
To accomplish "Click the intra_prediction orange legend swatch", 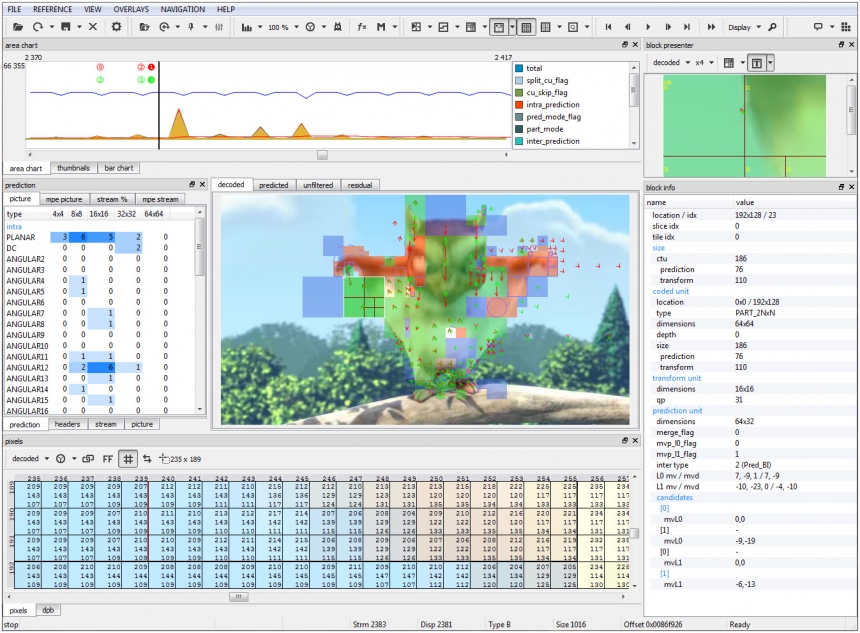I will coord(518,104).
